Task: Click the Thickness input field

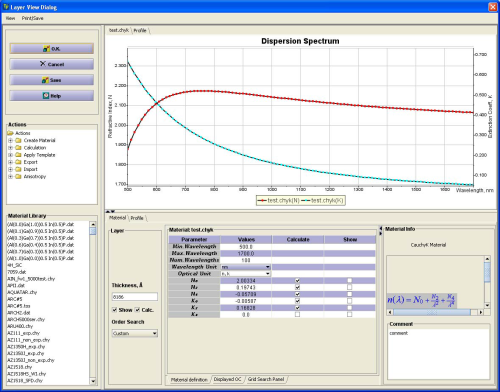Action: (135, 297)
